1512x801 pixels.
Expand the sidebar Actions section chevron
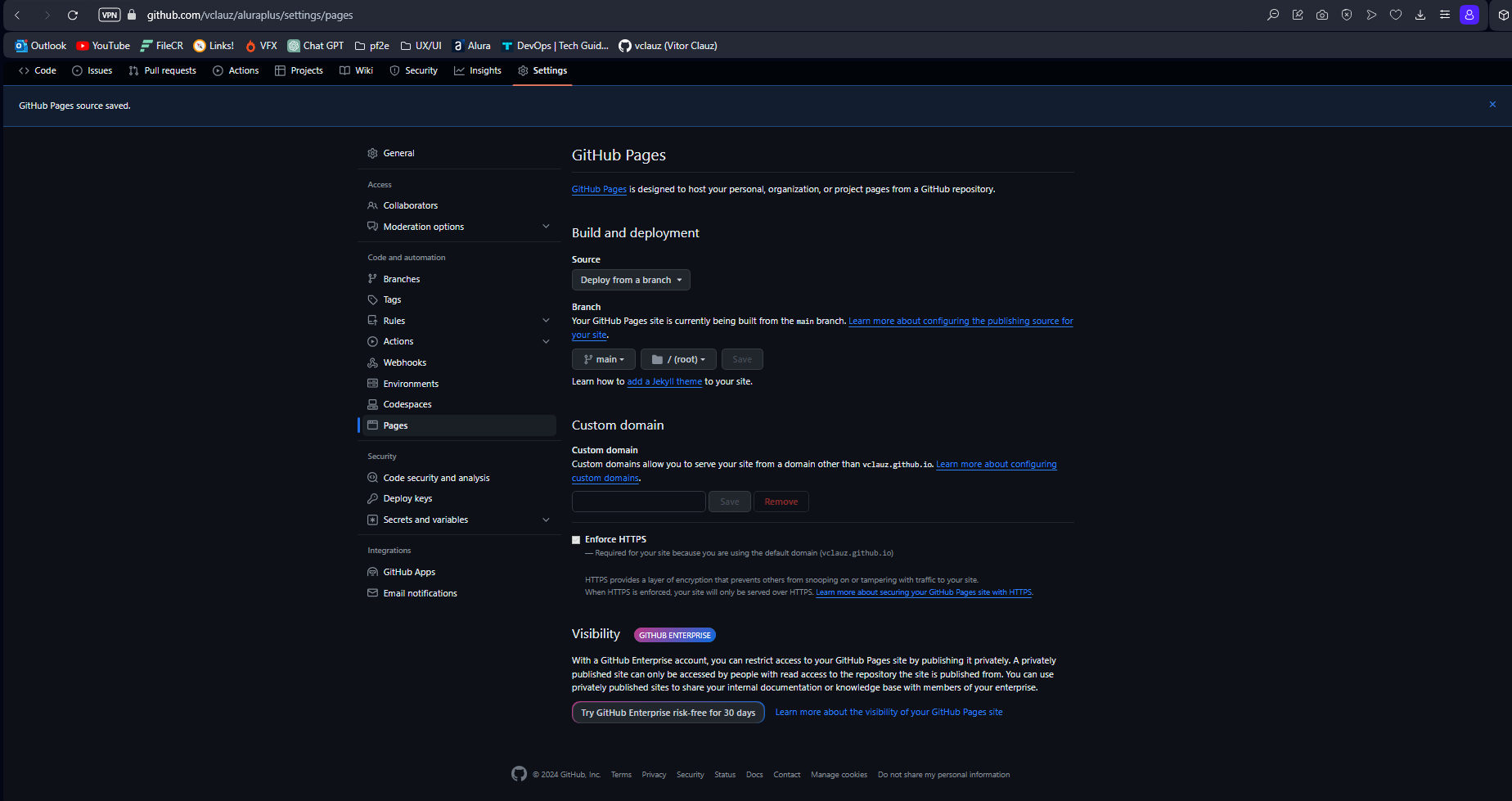(x=546, y=341)
